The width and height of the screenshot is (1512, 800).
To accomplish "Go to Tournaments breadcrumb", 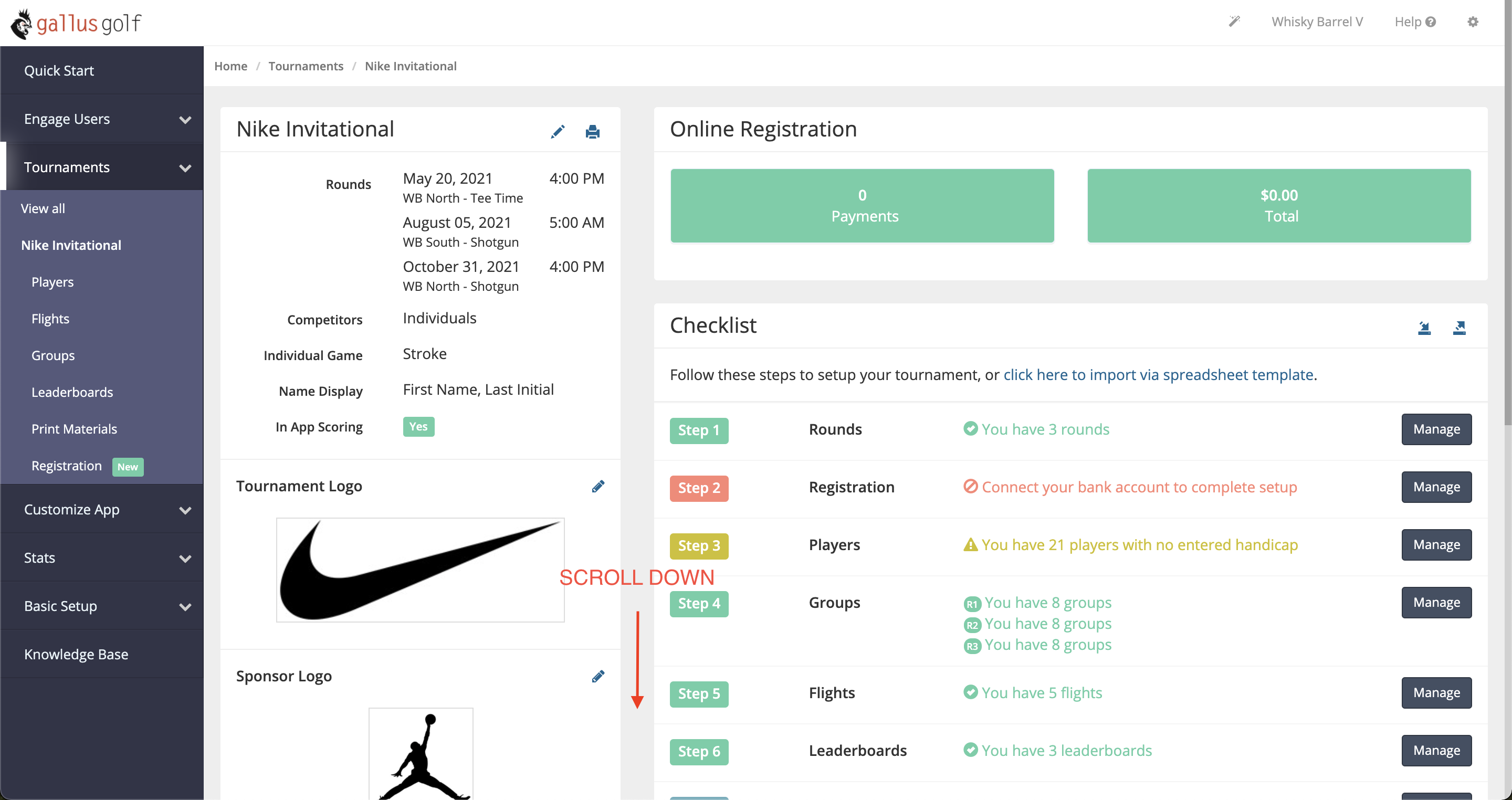I will pyautogui.click(x=306, y=66).
